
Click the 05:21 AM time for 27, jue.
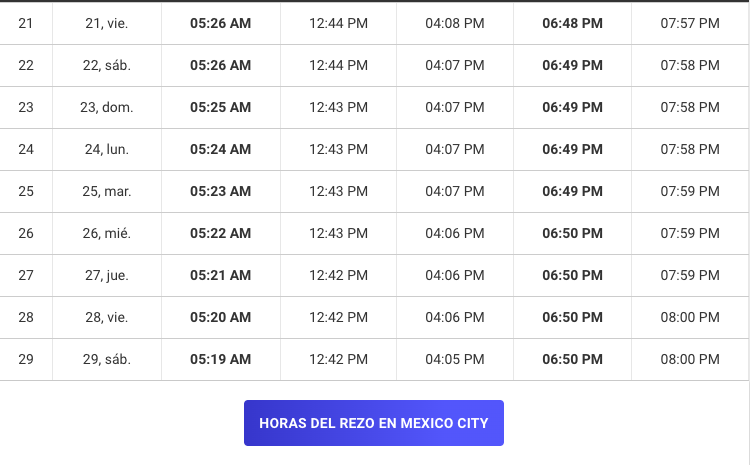pyautogui.click(x=221, y=276)
